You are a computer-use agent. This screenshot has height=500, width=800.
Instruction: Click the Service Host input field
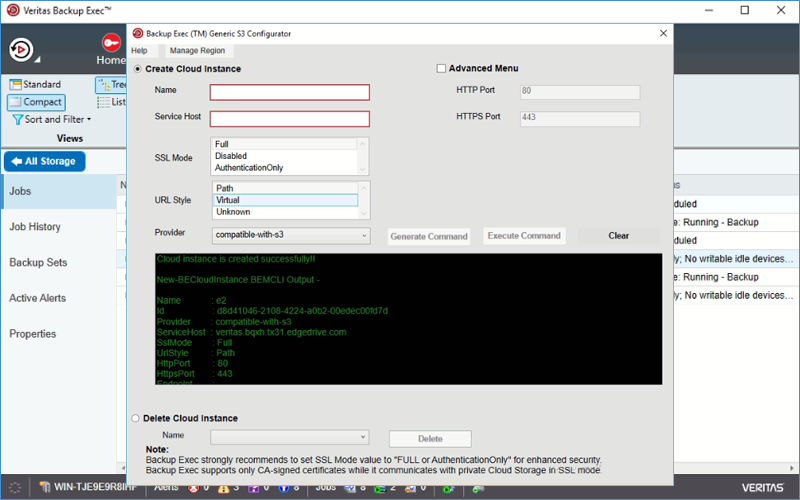coord(290,119)
